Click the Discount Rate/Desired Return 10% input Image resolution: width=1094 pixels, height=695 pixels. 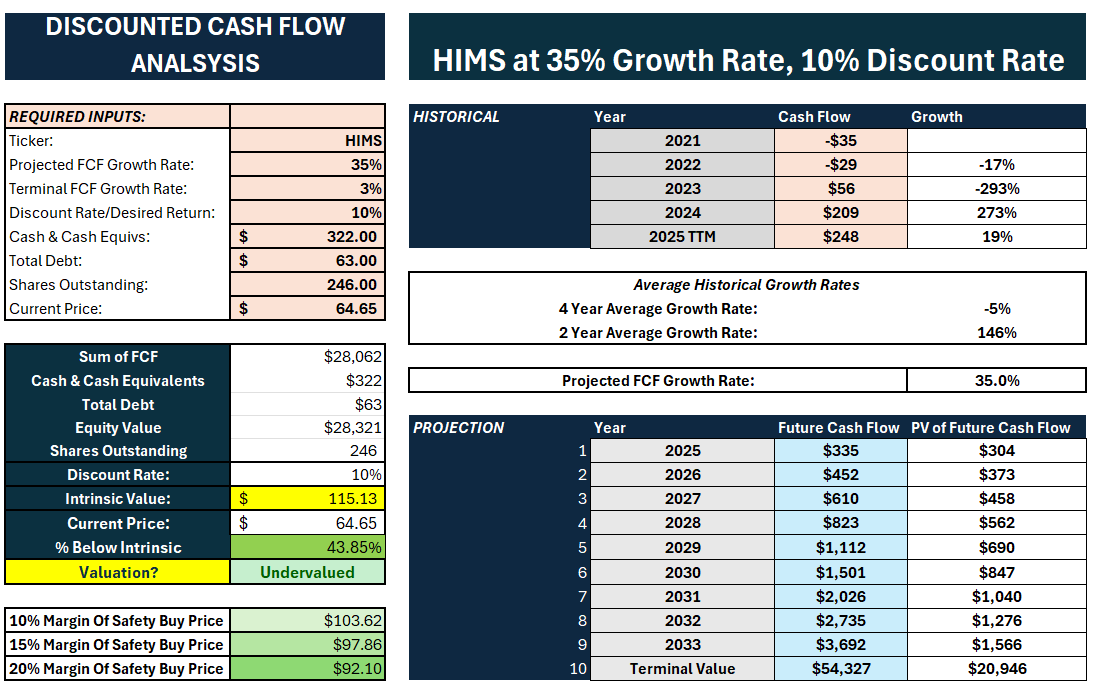[308, 213]
